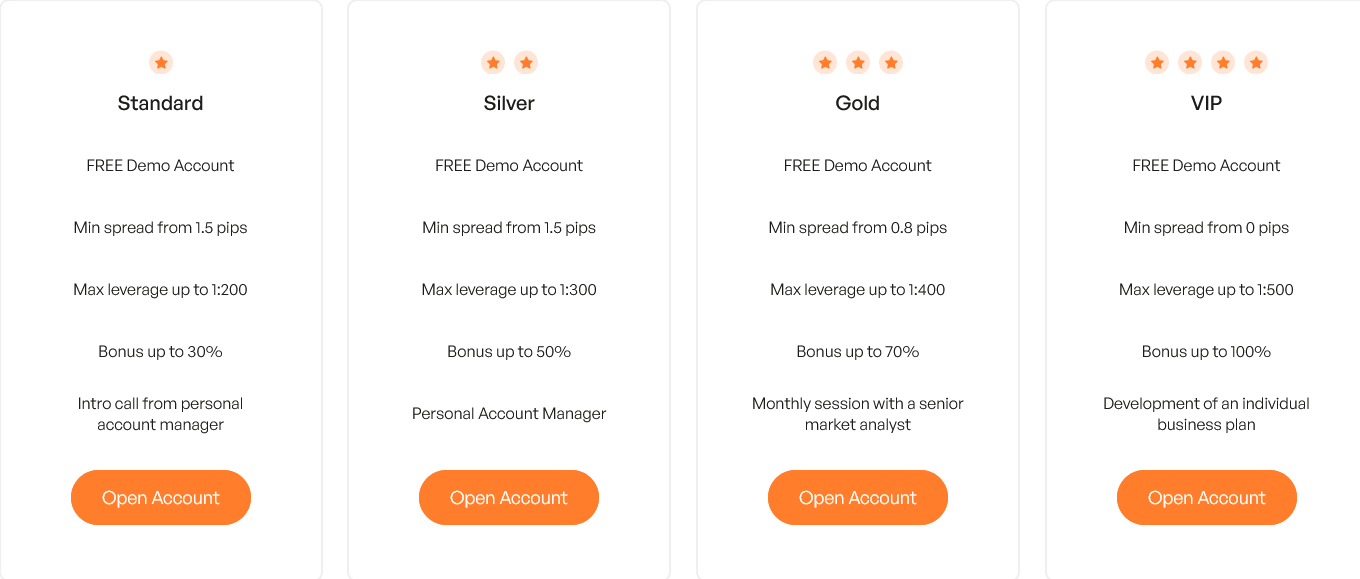Click the first star above Gold
The height and width of the screenshot is (579, 1360).
point(825,63)
